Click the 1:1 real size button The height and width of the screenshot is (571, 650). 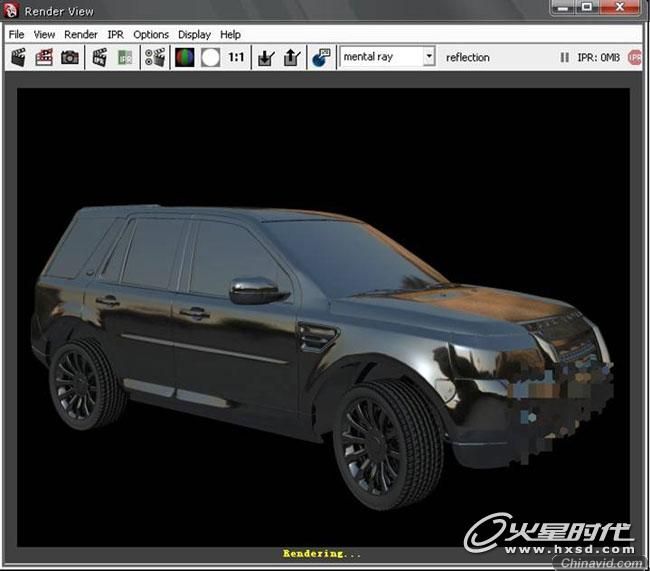[x=236, y=57]
